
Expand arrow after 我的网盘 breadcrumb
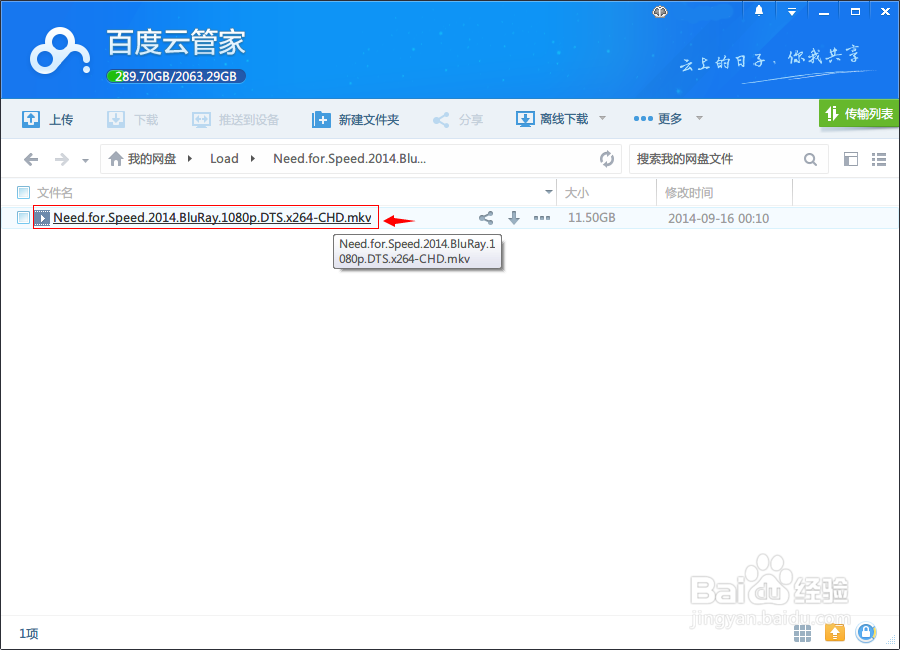click(189, 158)
